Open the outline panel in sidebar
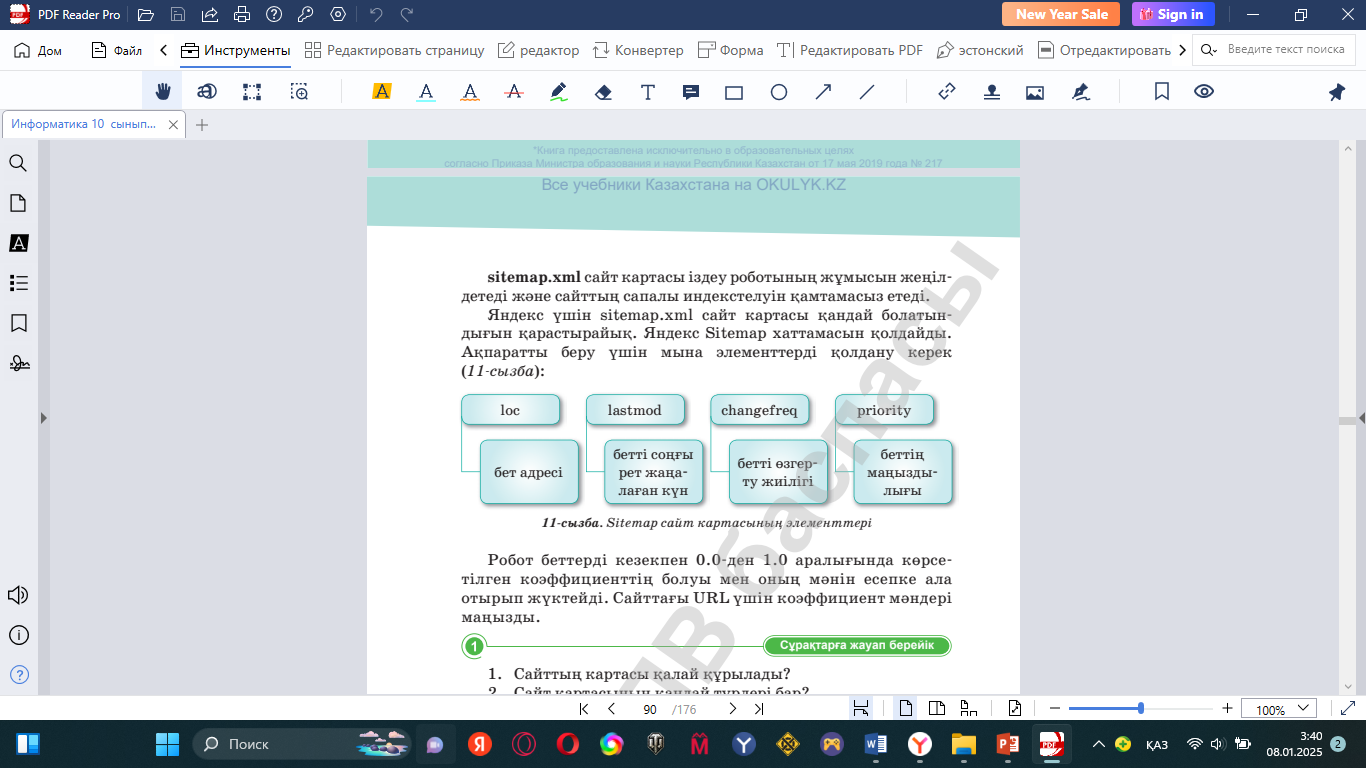The width and height of the screenshot is (1366, 768). pos(18,283)
